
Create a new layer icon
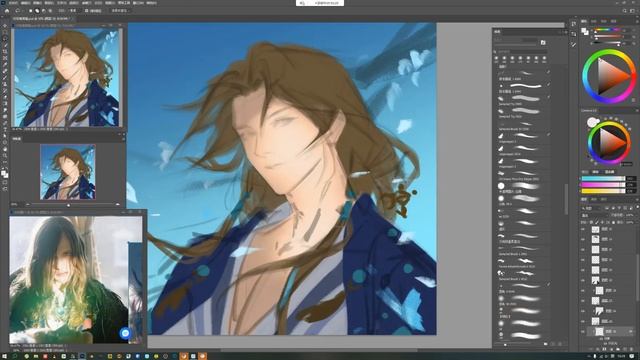pos(624,349)
